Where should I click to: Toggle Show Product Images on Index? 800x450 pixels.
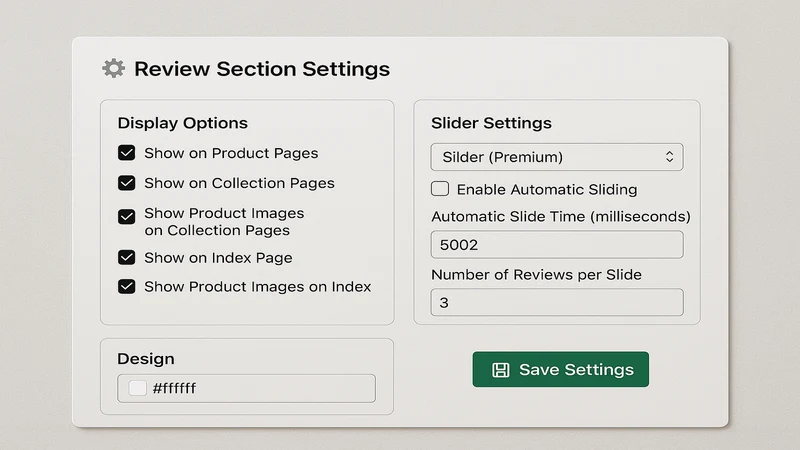[127, 286]
